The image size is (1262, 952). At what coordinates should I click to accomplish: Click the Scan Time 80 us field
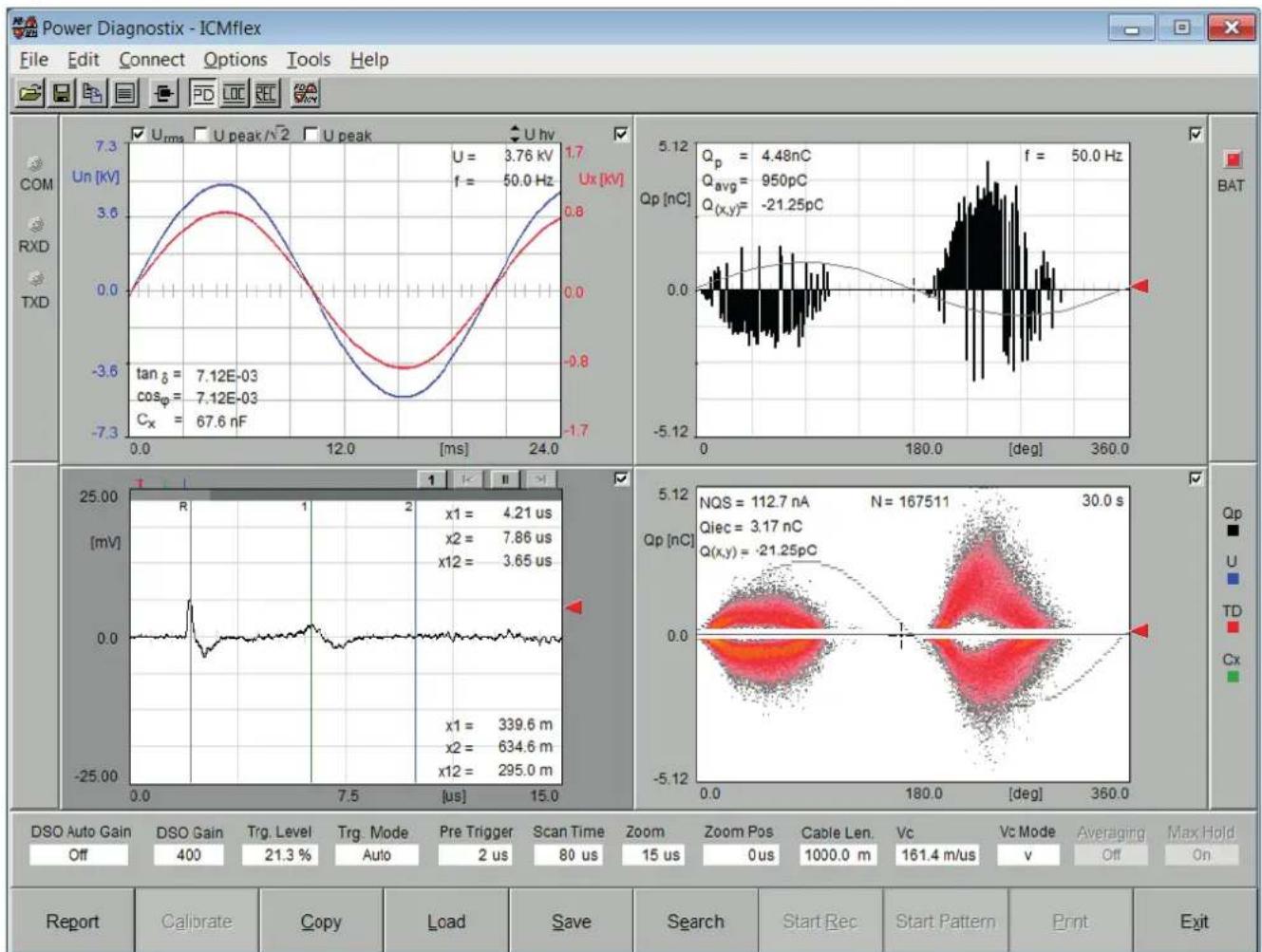click(568, 854)
